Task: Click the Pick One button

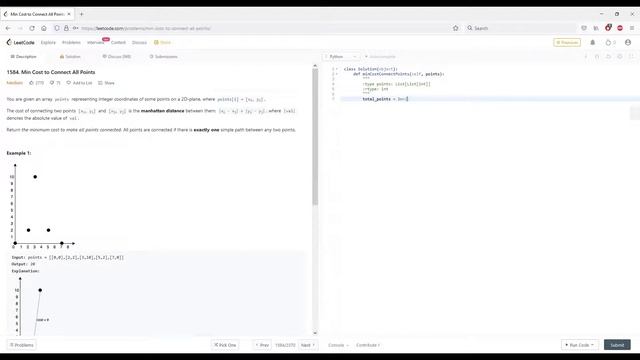Action: tap(225, 345)
